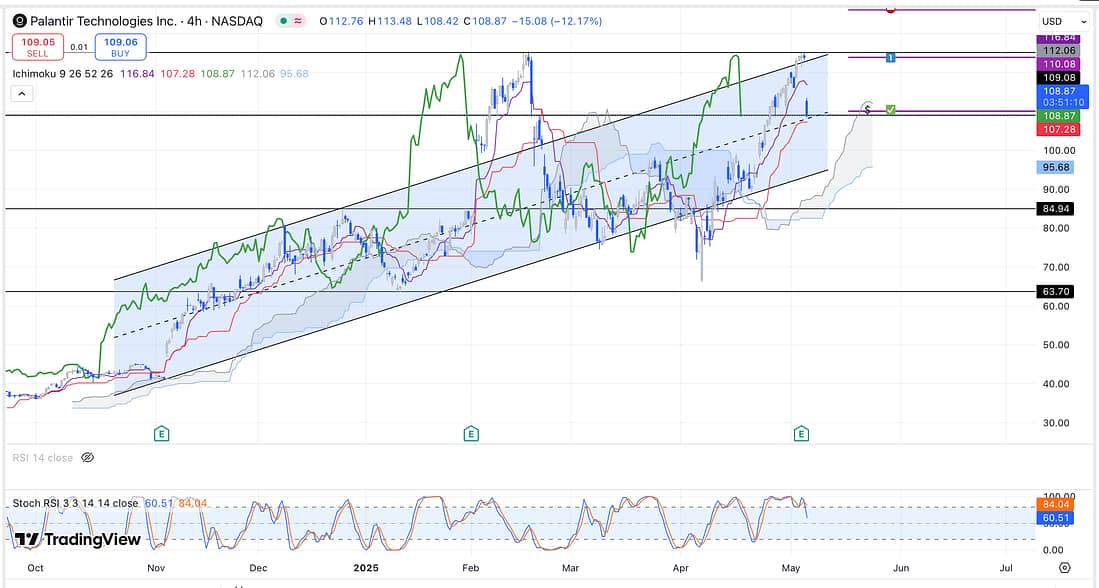Click Ichimoku legend value 95.68

click(294, 74)
